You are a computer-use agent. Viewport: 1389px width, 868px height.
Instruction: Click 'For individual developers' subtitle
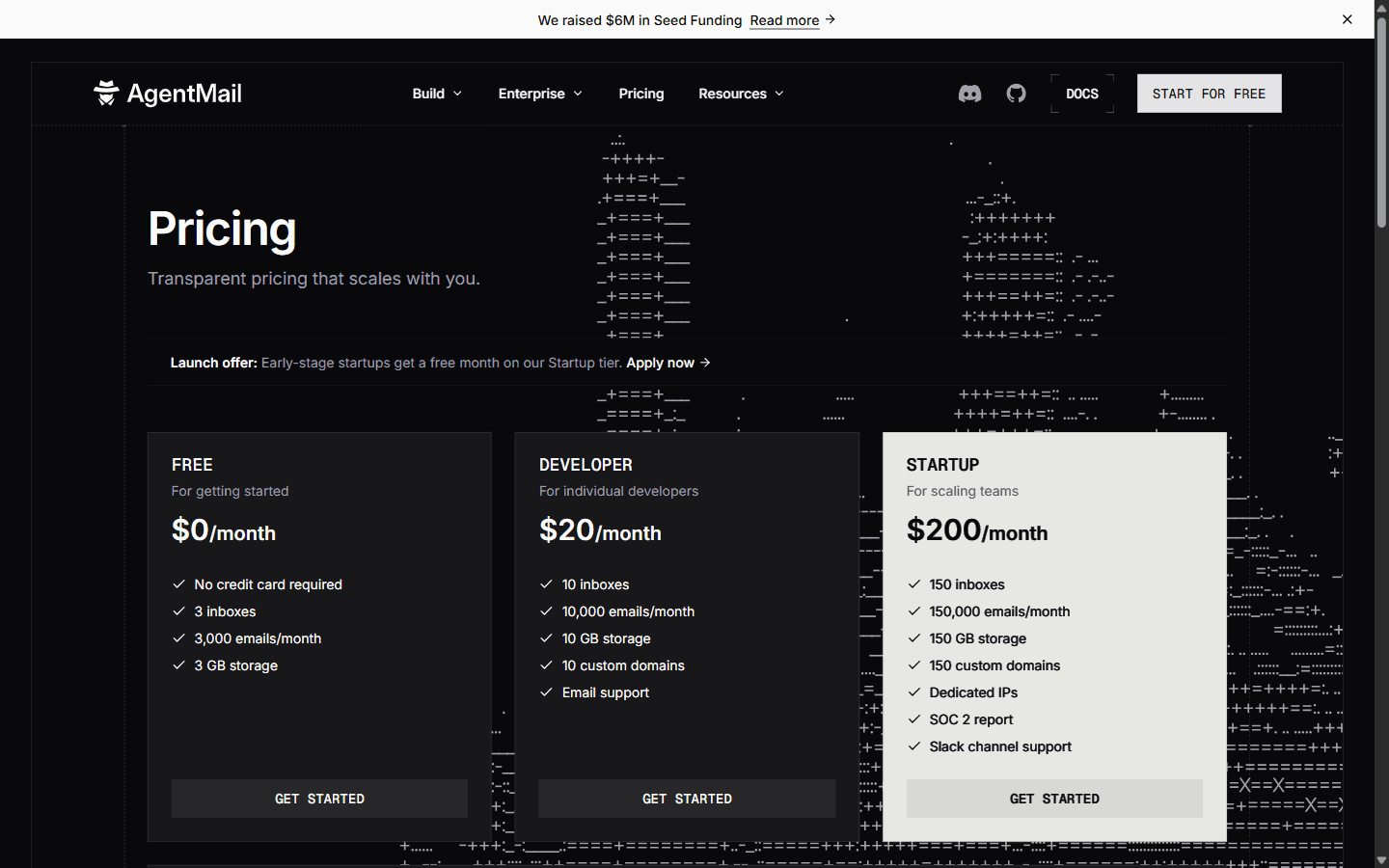click(x=618, y=491)
